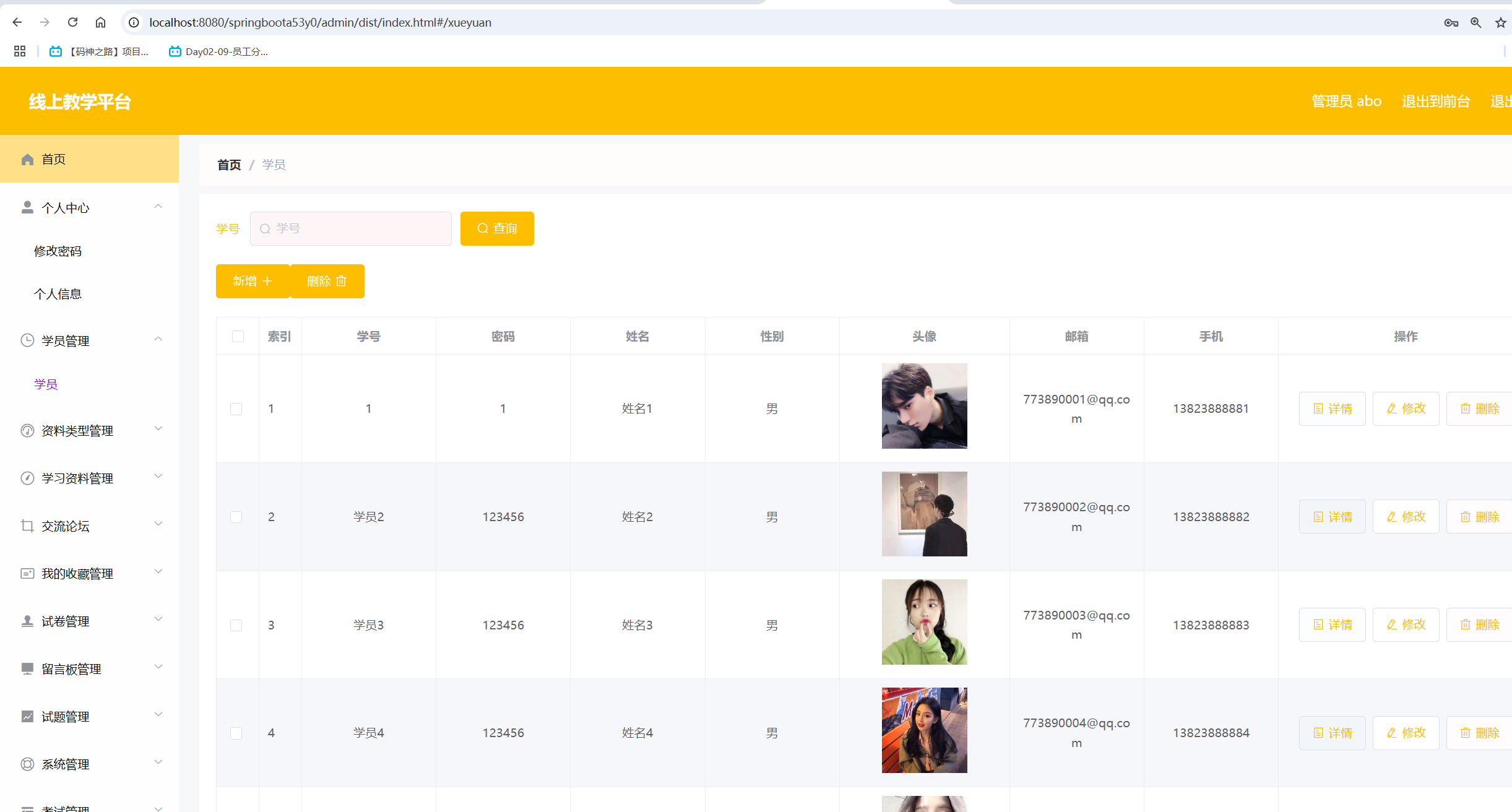Click the browser forward arrow
The image size is (1512, 812).
click(45, 22)
